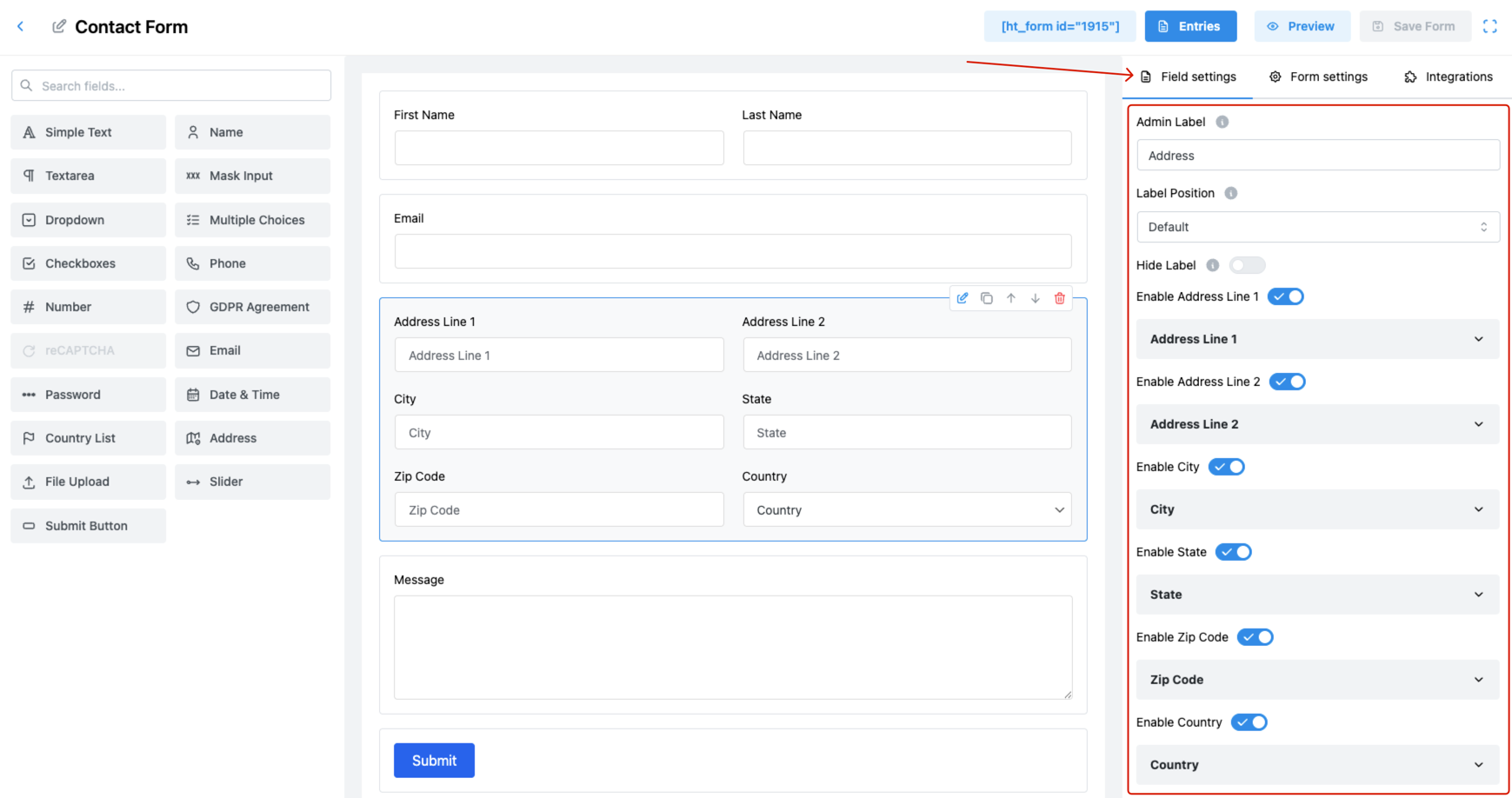Expand the City settings accordion
Image resolution: width=1512 pixels, height=798 pixels.
point(1317,509)
